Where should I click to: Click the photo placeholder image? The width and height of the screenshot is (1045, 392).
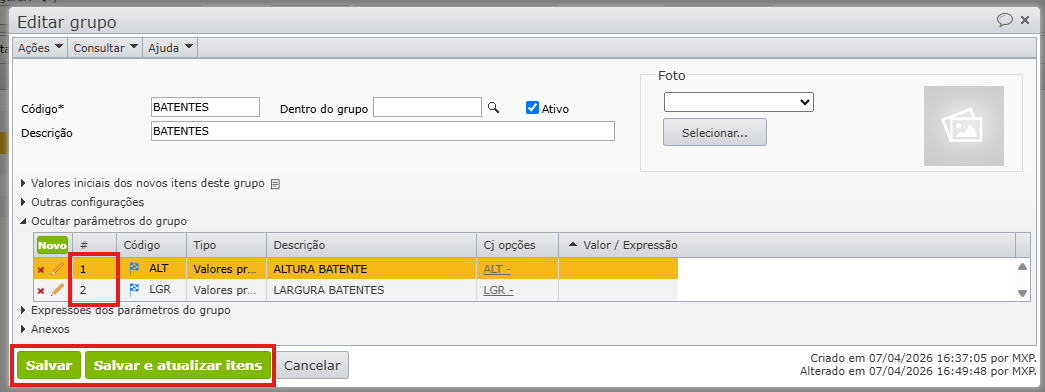(x=963, y=126)
